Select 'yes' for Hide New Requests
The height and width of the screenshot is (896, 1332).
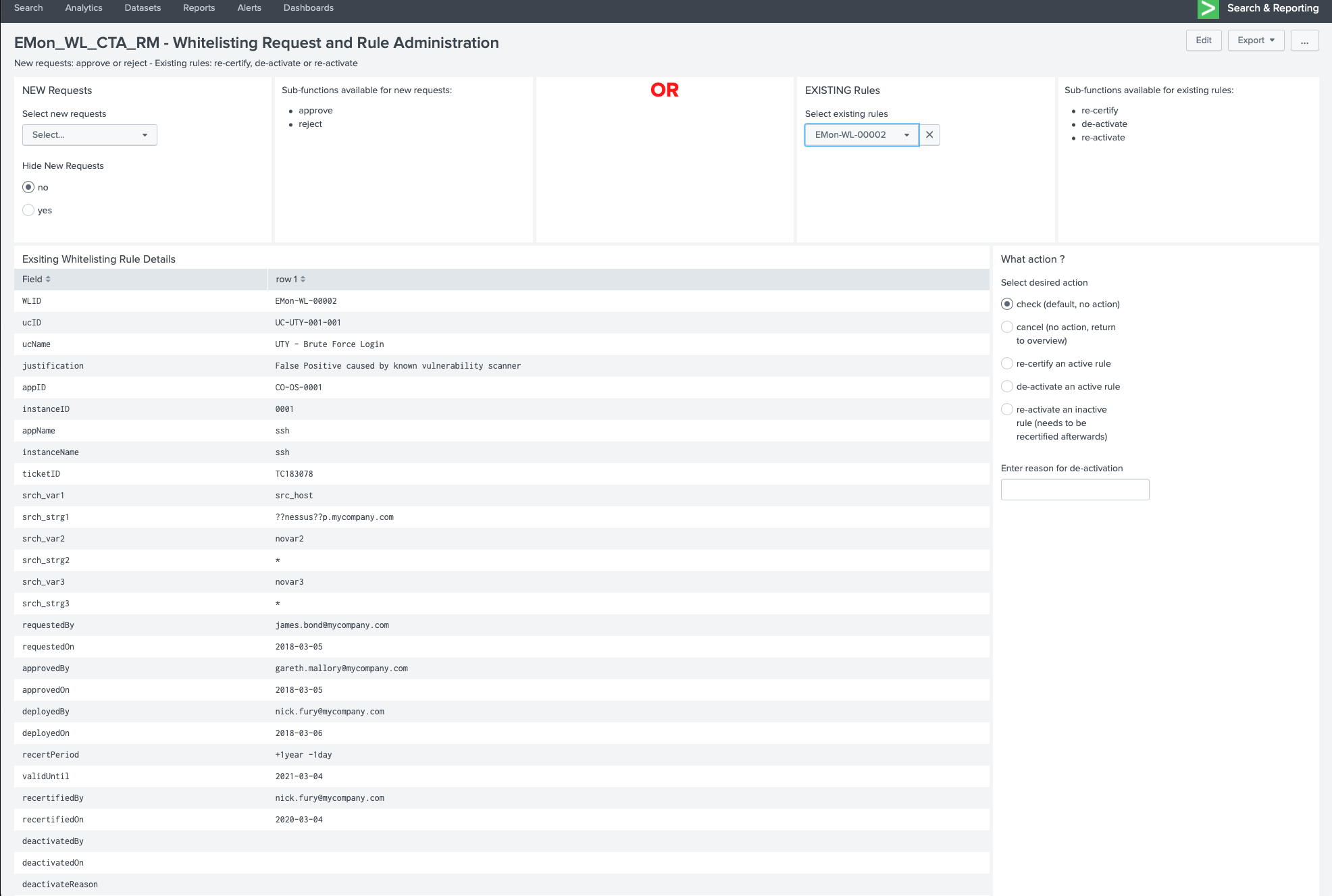click(28, 211)
